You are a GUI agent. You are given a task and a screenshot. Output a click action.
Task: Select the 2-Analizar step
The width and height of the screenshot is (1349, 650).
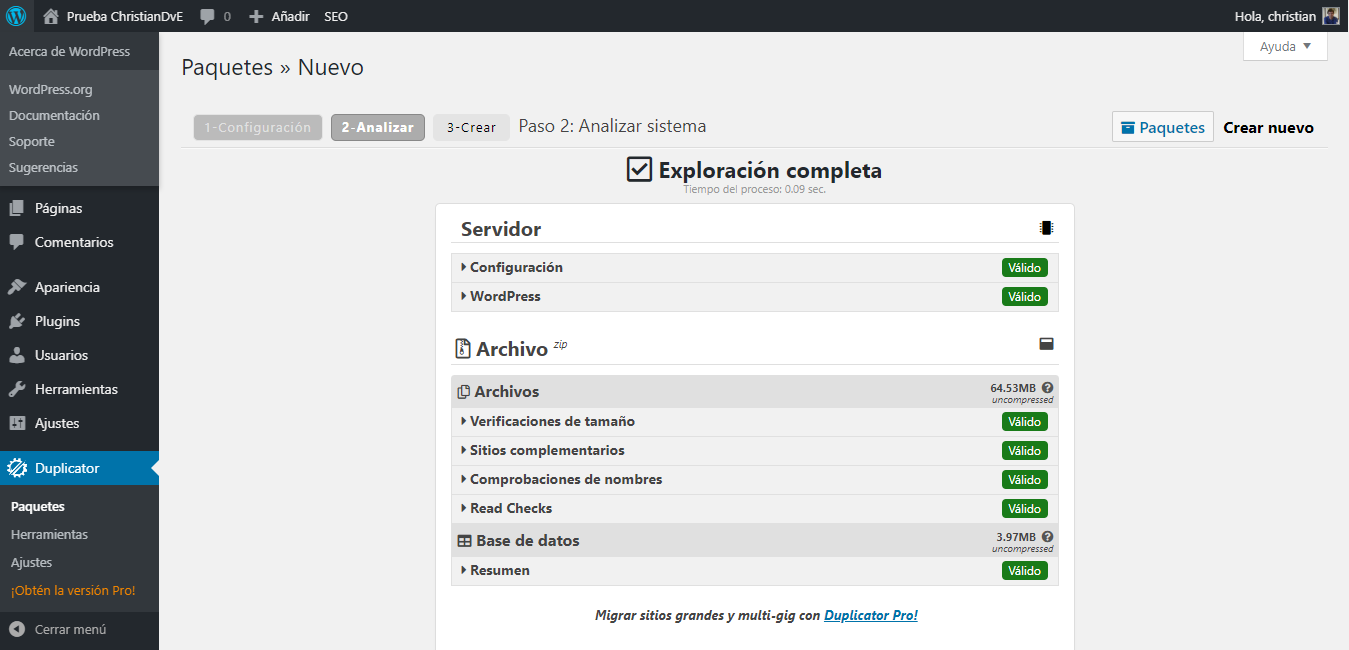click(x=378, y=128)
